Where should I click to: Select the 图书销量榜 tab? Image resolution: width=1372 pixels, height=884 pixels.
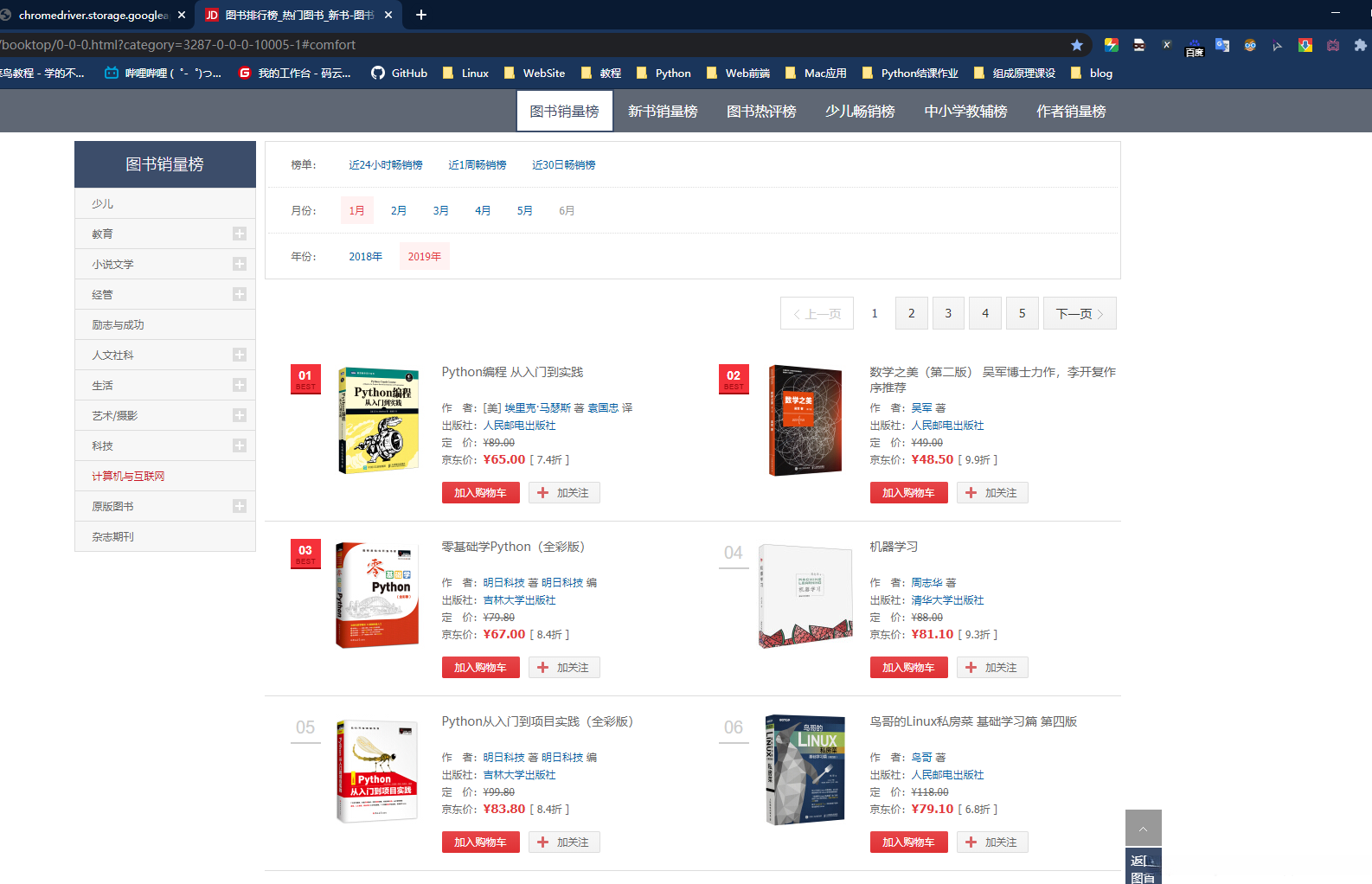coord(565,112)
